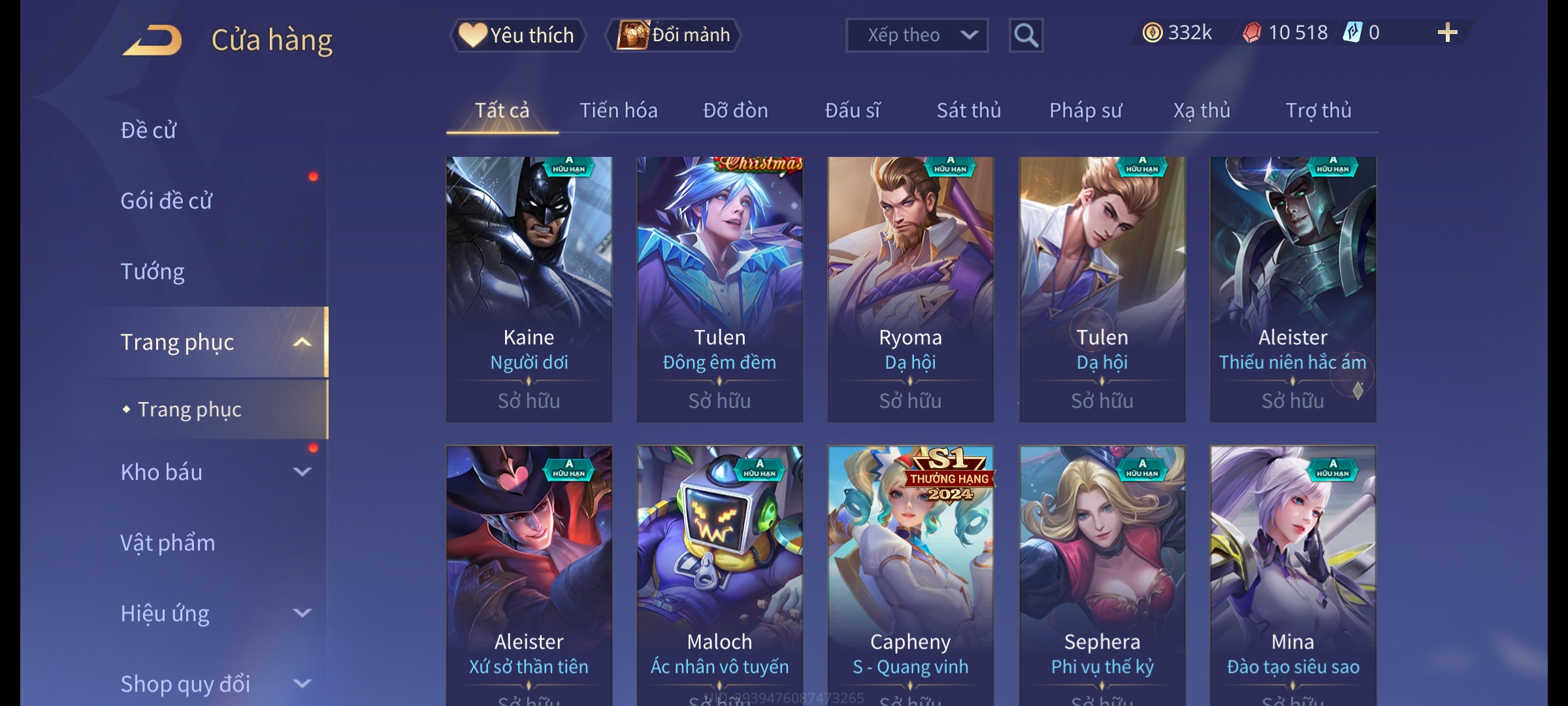The width and height of the screenshot is (1568, 706).
Task: Add currency with the plus icon
Action: [x=1448, y=33]
